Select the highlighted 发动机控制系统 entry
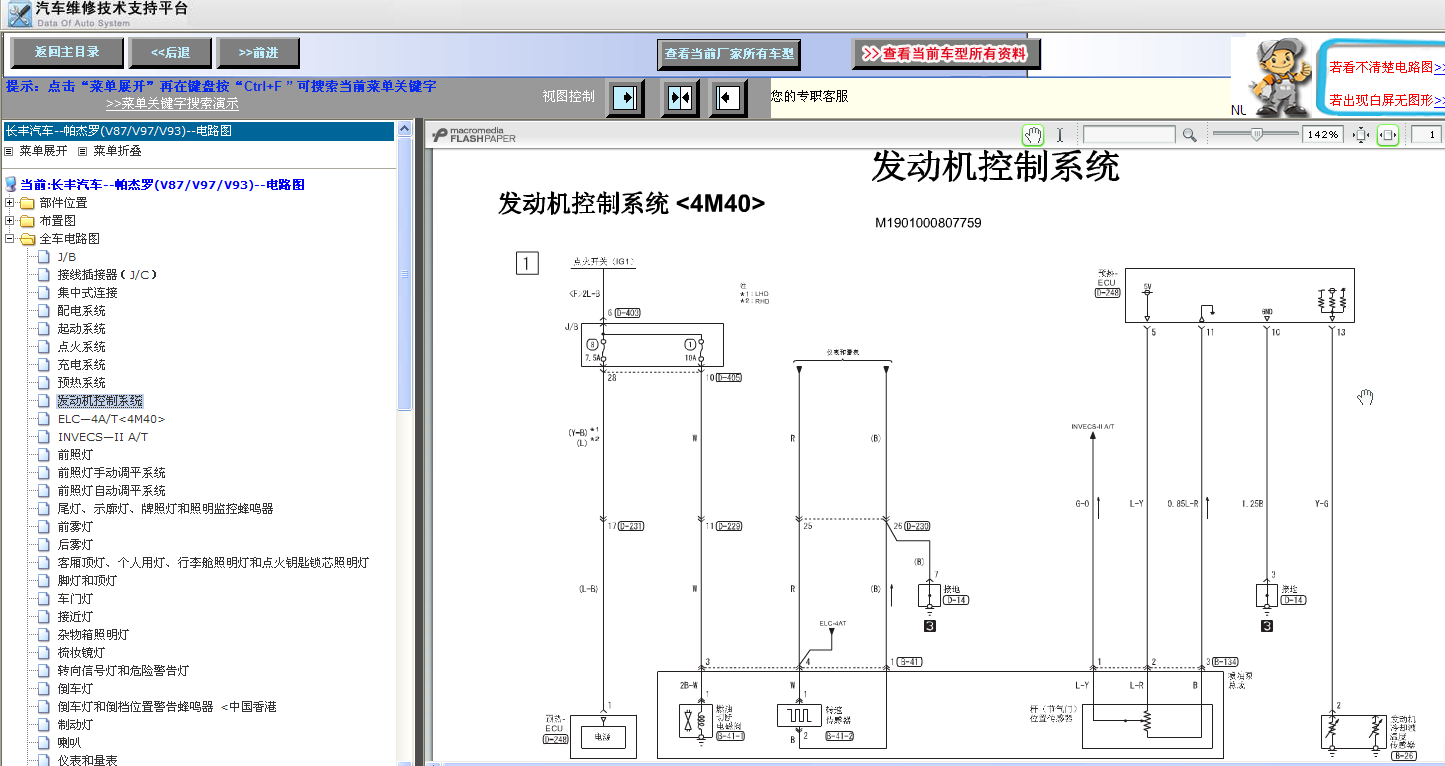 coord(100,401)
